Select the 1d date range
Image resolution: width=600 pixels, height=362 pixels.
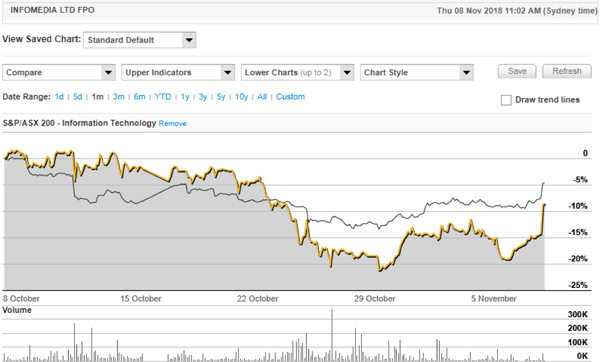[x=59, y=97]
